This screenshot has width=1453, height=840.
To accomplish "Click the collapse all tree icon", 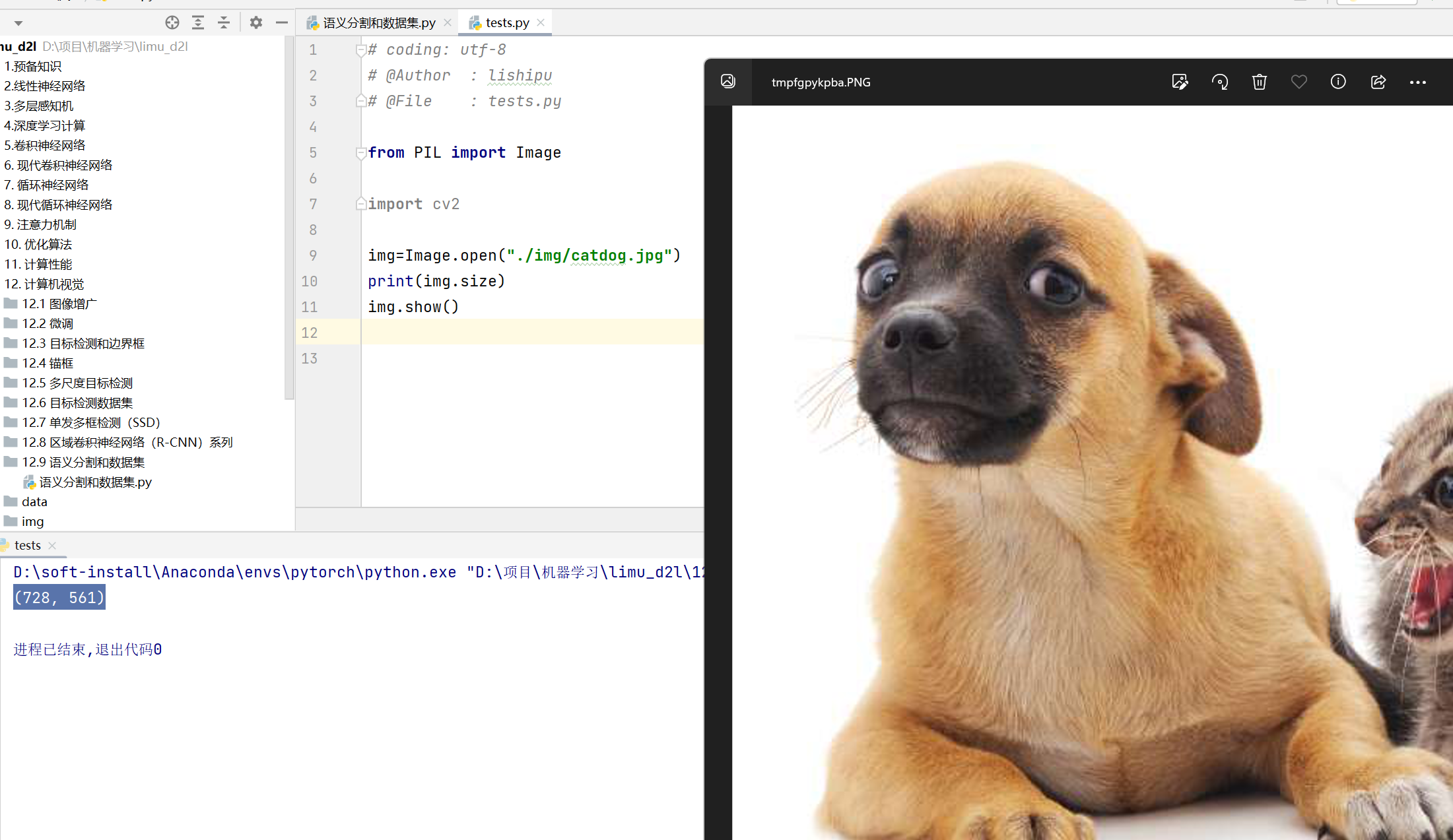I will coord(224,22).
